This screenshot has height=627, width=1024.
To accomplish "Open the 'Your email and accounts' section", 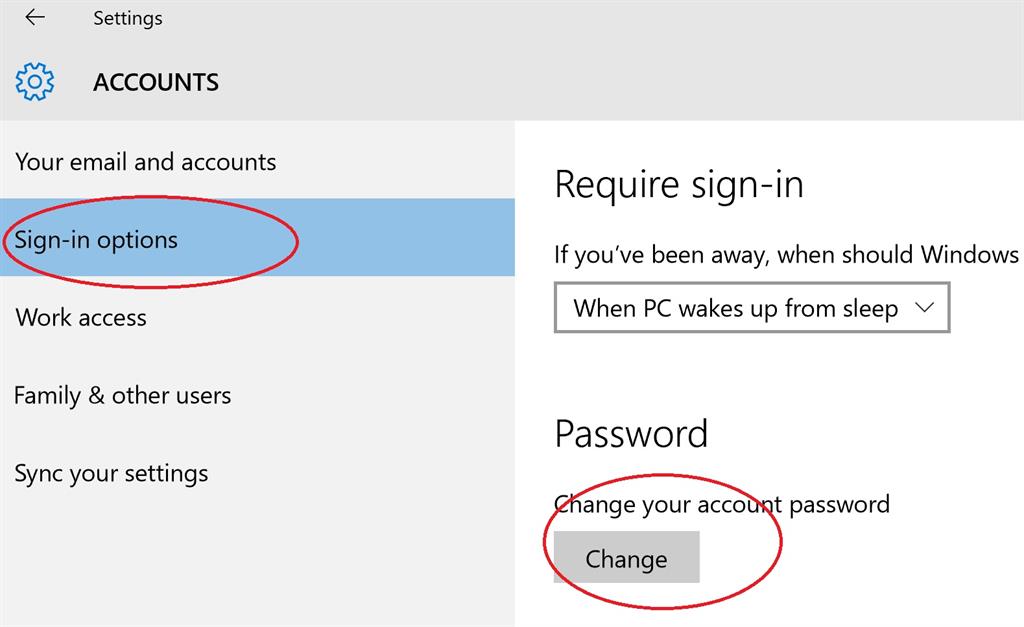I will [146, 162].
